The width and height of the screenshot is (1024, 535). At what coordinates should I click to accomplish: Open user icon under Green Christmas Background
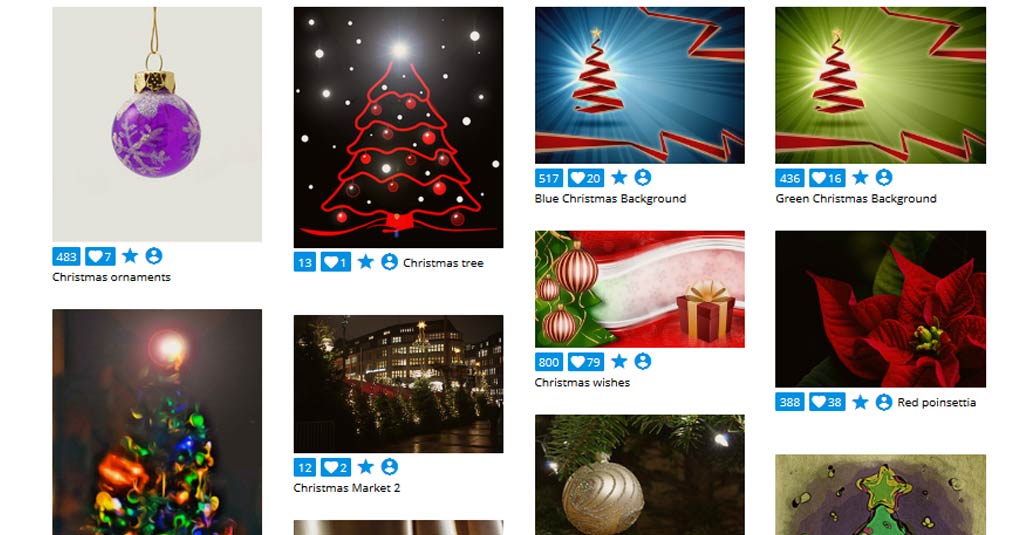tap(884, 178)
